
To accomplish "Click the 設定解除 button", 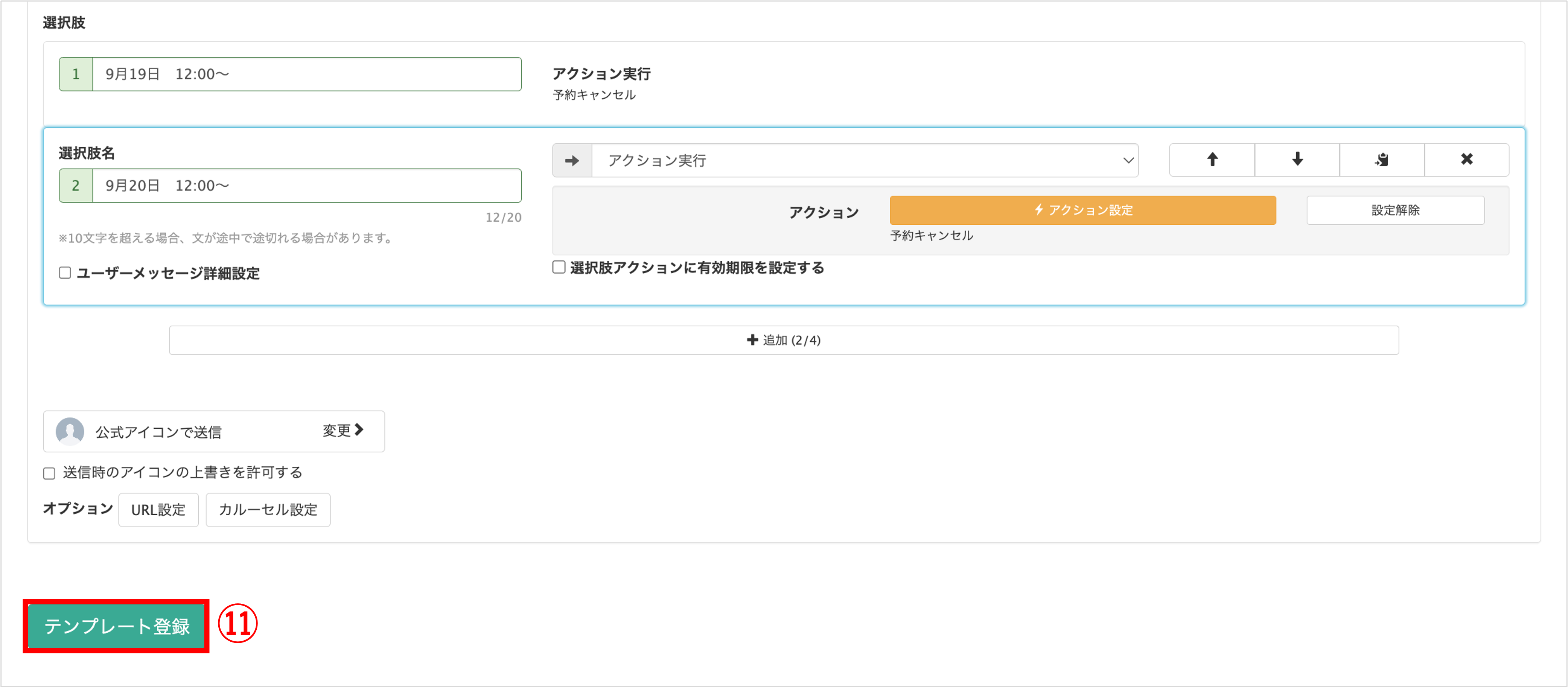I will click(x=1395, y=210).
